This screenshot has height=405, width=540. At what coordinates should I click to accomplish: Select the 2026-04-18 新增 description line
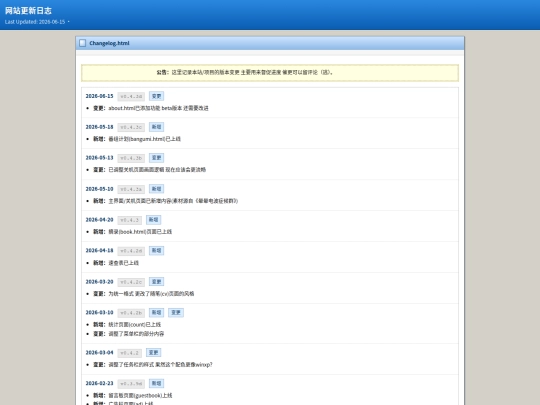[x=116, y=263]
